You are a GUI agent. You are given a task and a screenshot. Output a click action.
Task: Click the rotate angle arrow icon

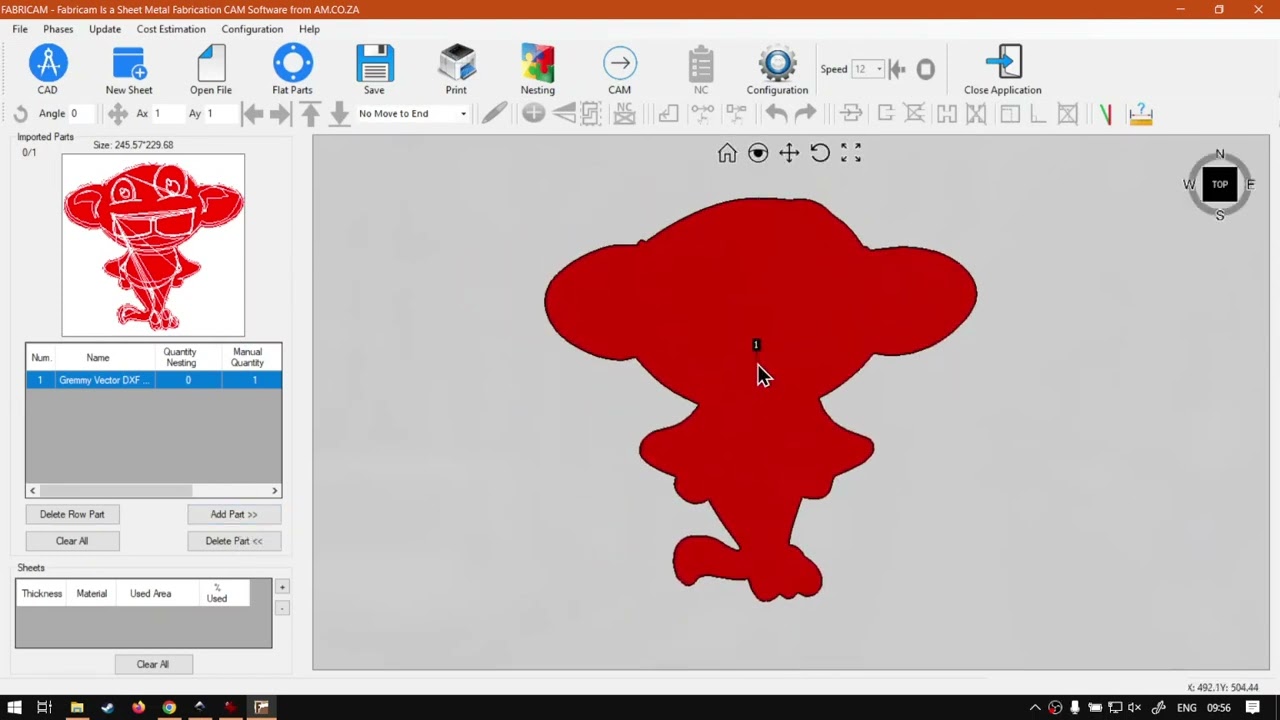(20, 114)
